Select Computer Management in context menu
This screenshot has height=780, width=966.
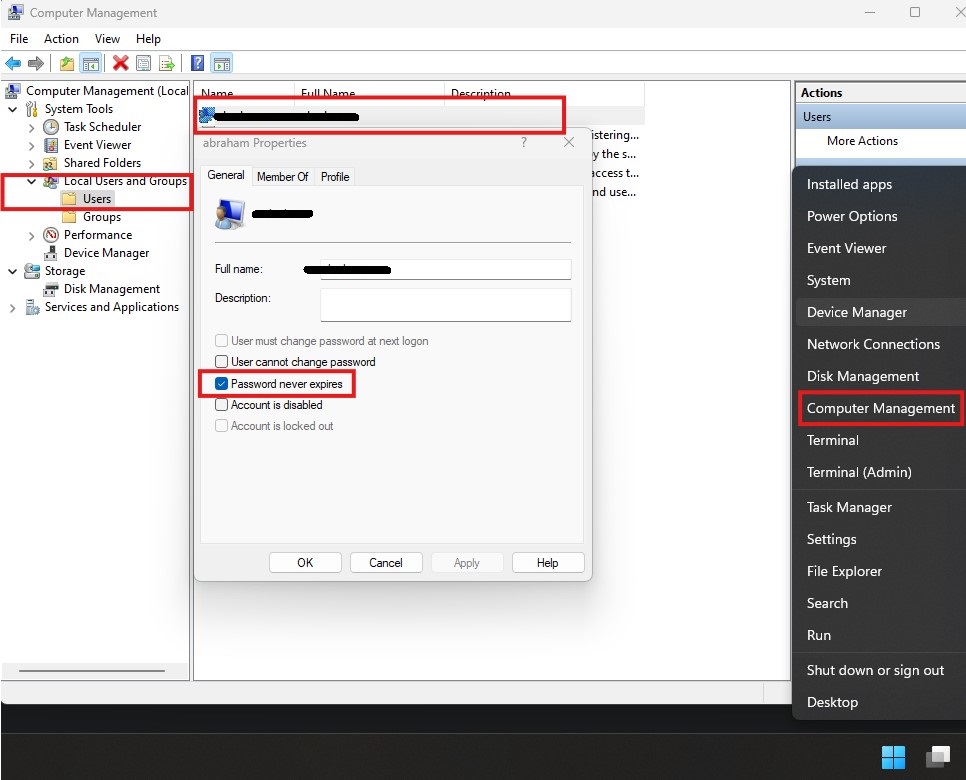point(880,408)
